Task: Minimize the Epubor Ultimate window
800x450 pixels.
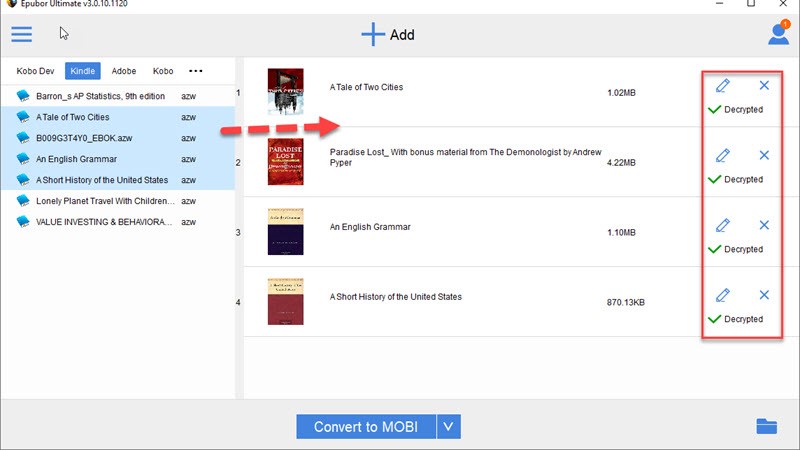Action: click(719, 4)
